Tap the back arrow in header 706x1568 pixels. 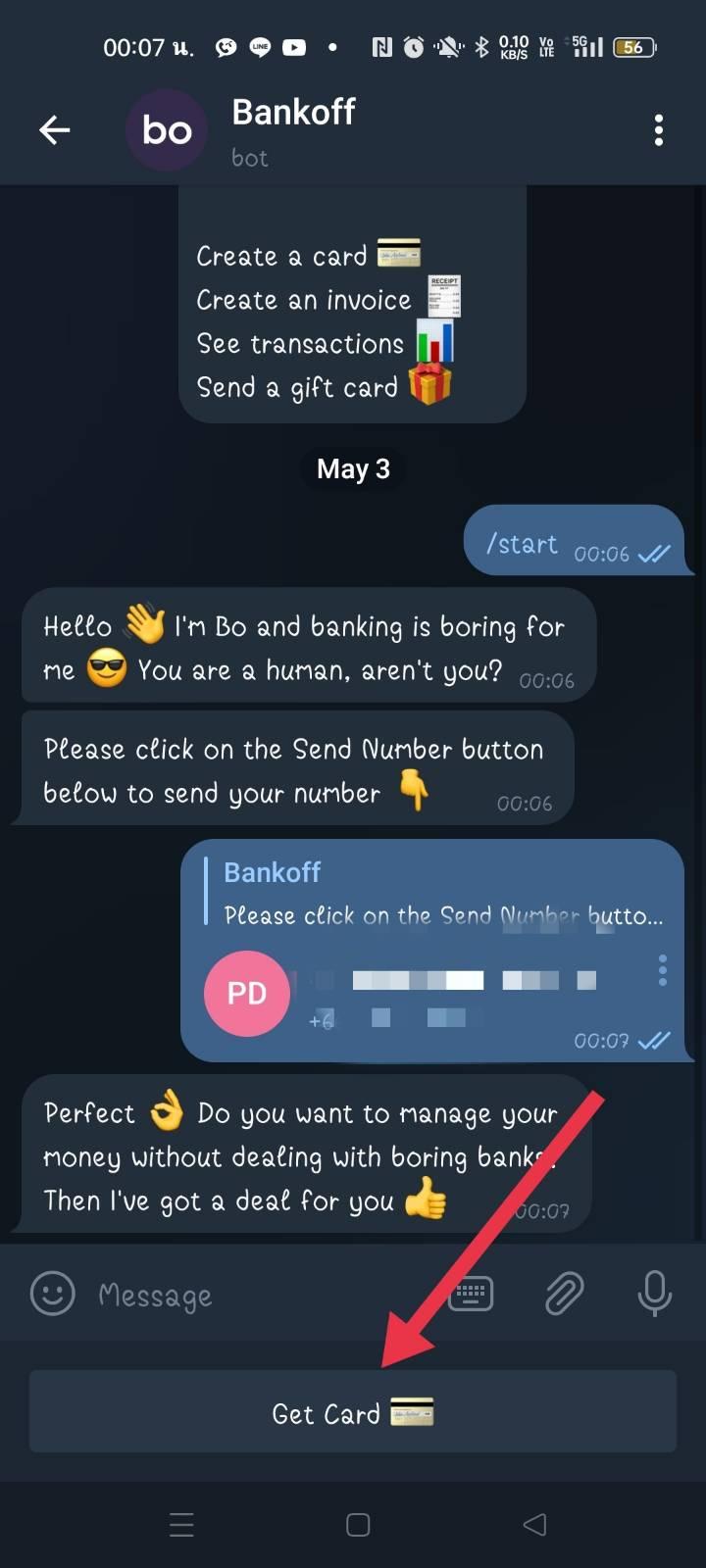click(x=54, y=129)
